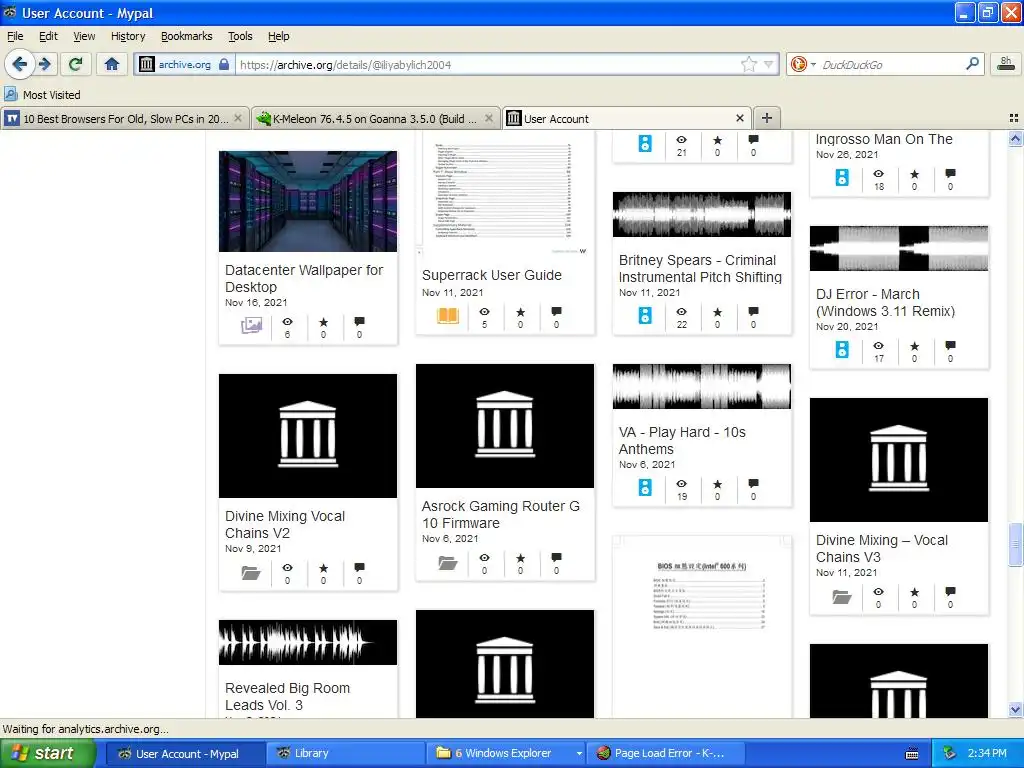Screen dimensions: 1024x768
Task: Open the Home page icon
Action: (x=112, y=64)
